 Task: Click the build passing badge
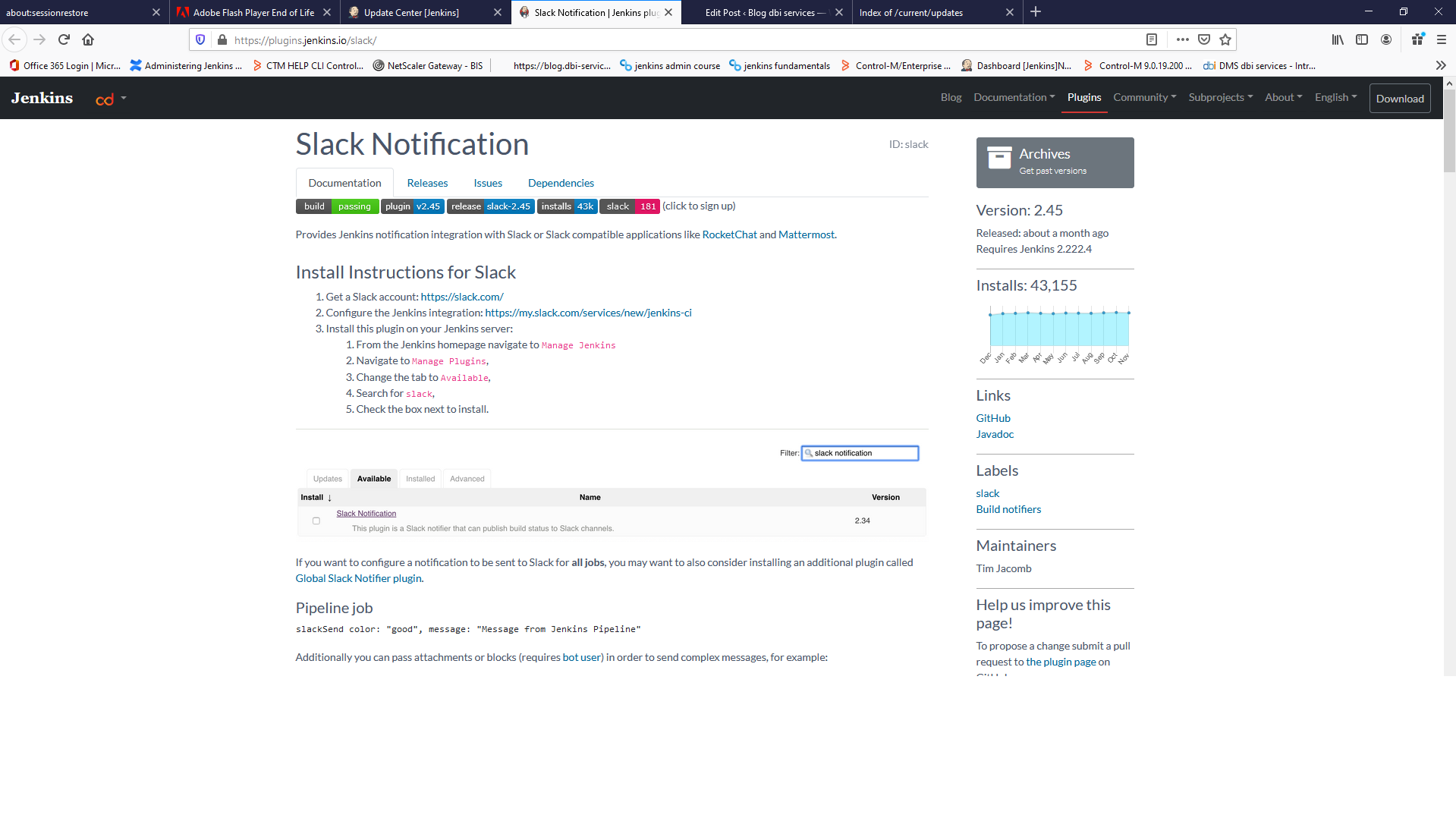point(336,206)
